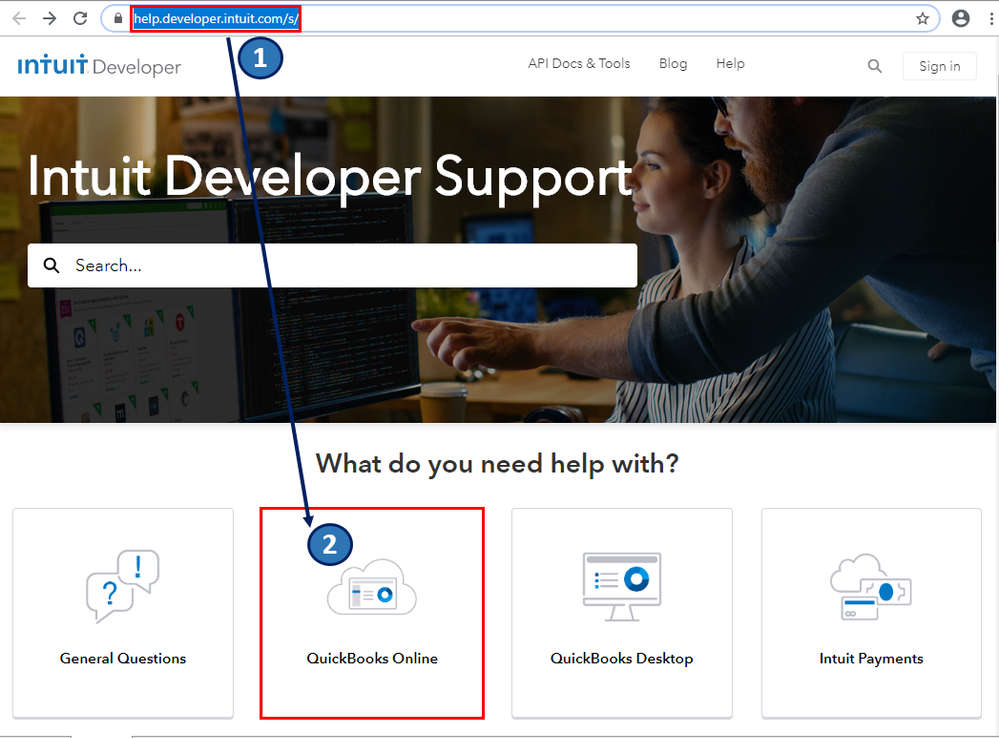Open API Docs & Tools menu
Image resolution: width=999 pixels, height=738 pixels.
(579, 64)
